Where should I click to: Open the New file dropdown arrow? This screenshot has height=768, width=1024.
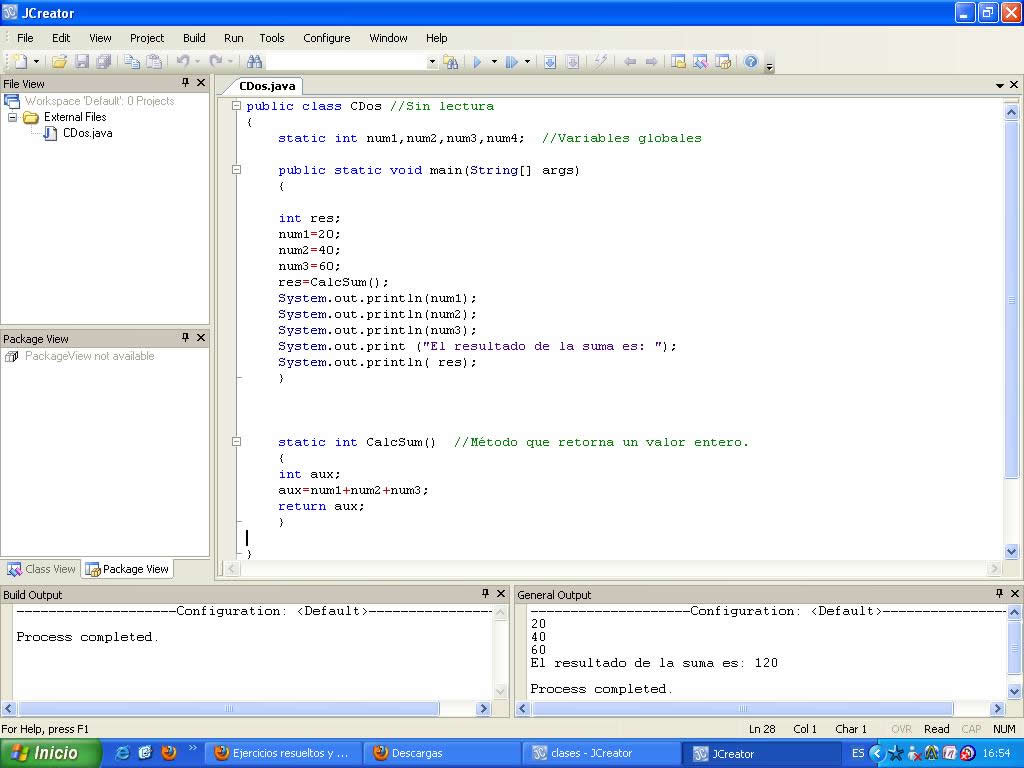tap(37, 62)
